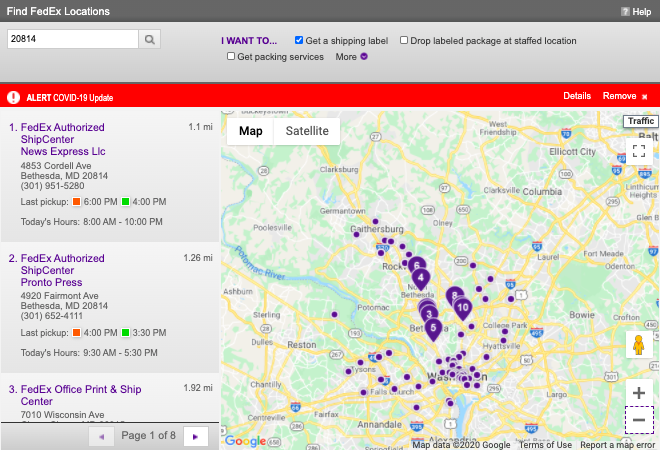660x450 pixels.
Task: Click green pickup swatch beside 4:00 PM
Action: tap(125, 202)
